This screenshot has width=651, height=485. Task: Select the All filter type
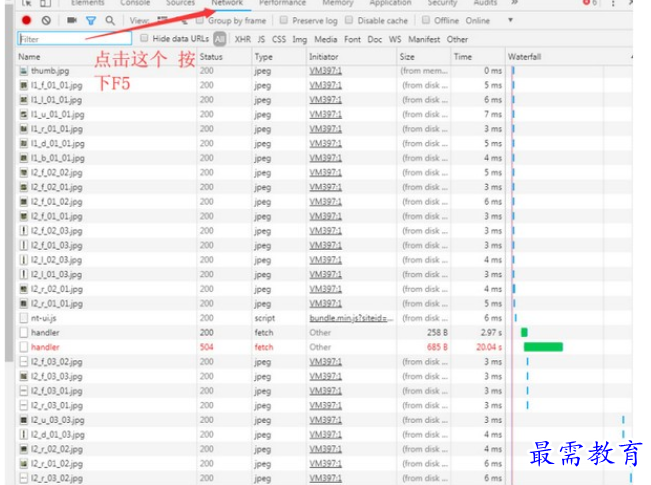point(220,39)
